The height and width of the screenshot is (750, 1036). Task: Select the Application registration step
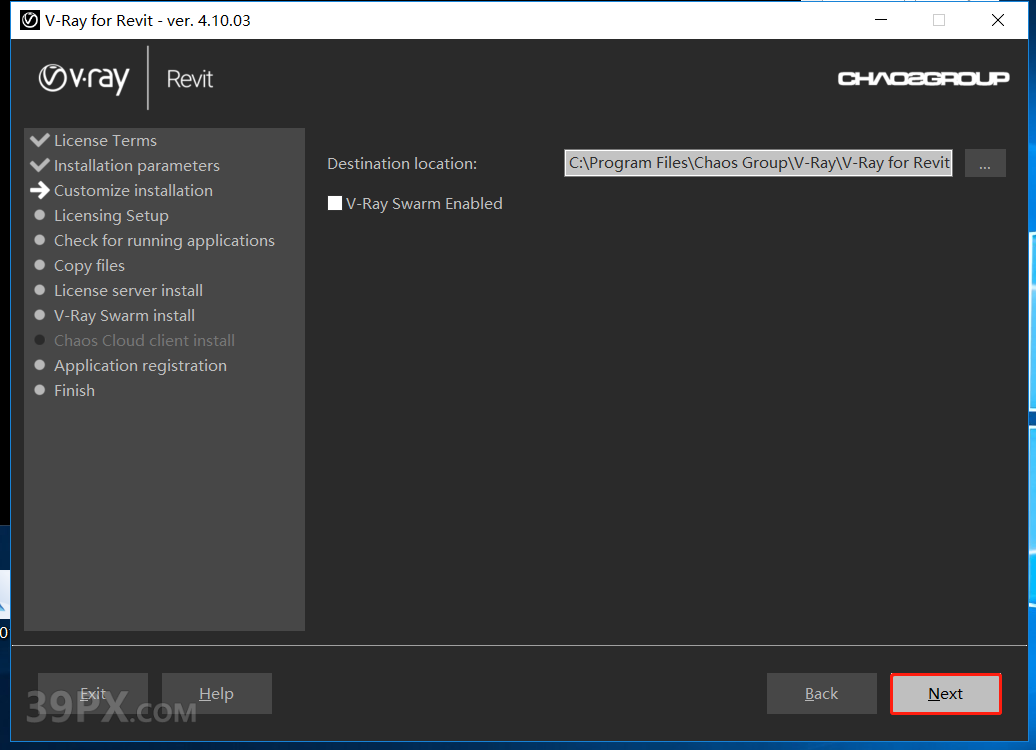(x=140, y=366)
